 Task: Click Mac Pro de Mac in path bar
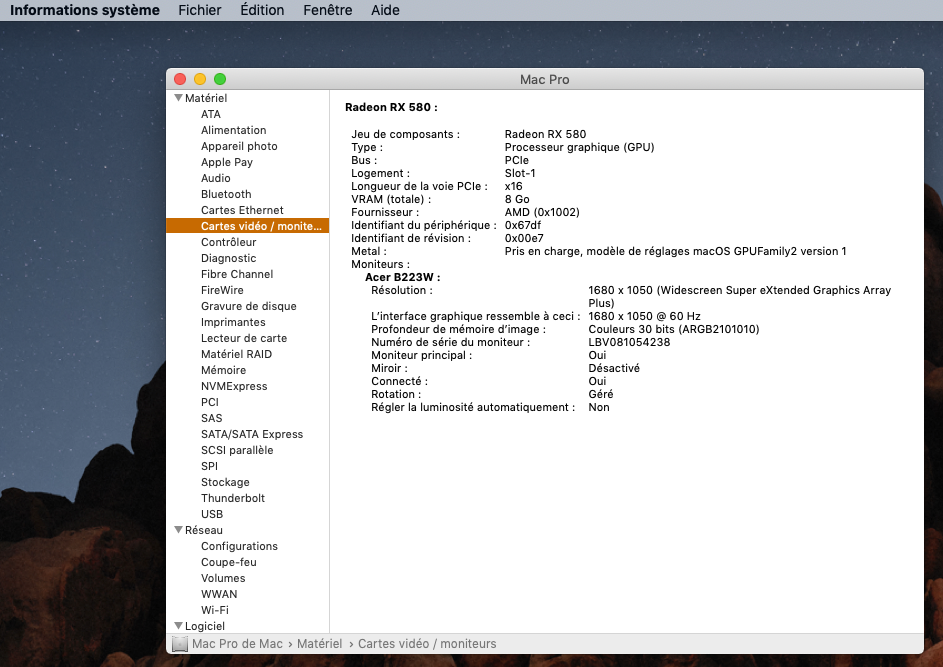click(x=238, y=644)
